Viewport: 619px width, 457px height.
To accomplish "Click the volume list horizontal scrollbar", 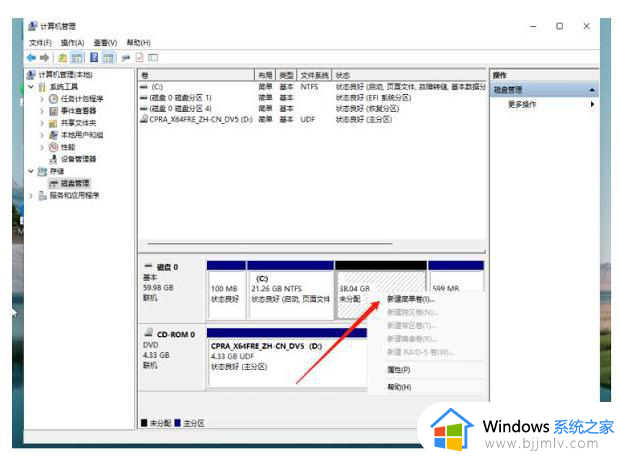I will point(270,243).
